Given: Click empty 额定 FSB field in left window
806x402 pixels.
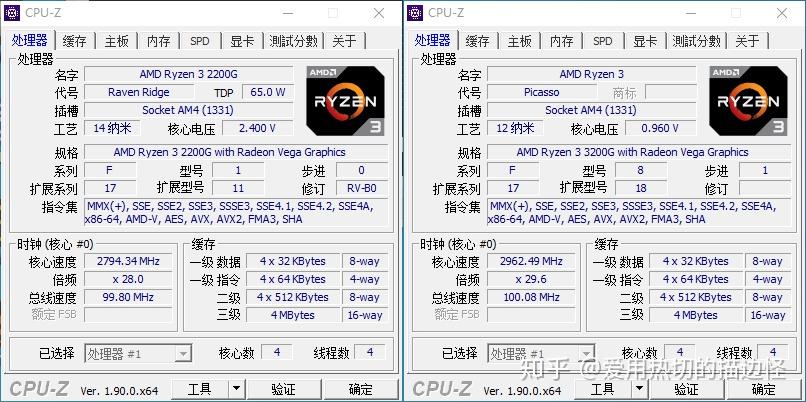Looking at the screenshot, I should [x=128, y=315].
